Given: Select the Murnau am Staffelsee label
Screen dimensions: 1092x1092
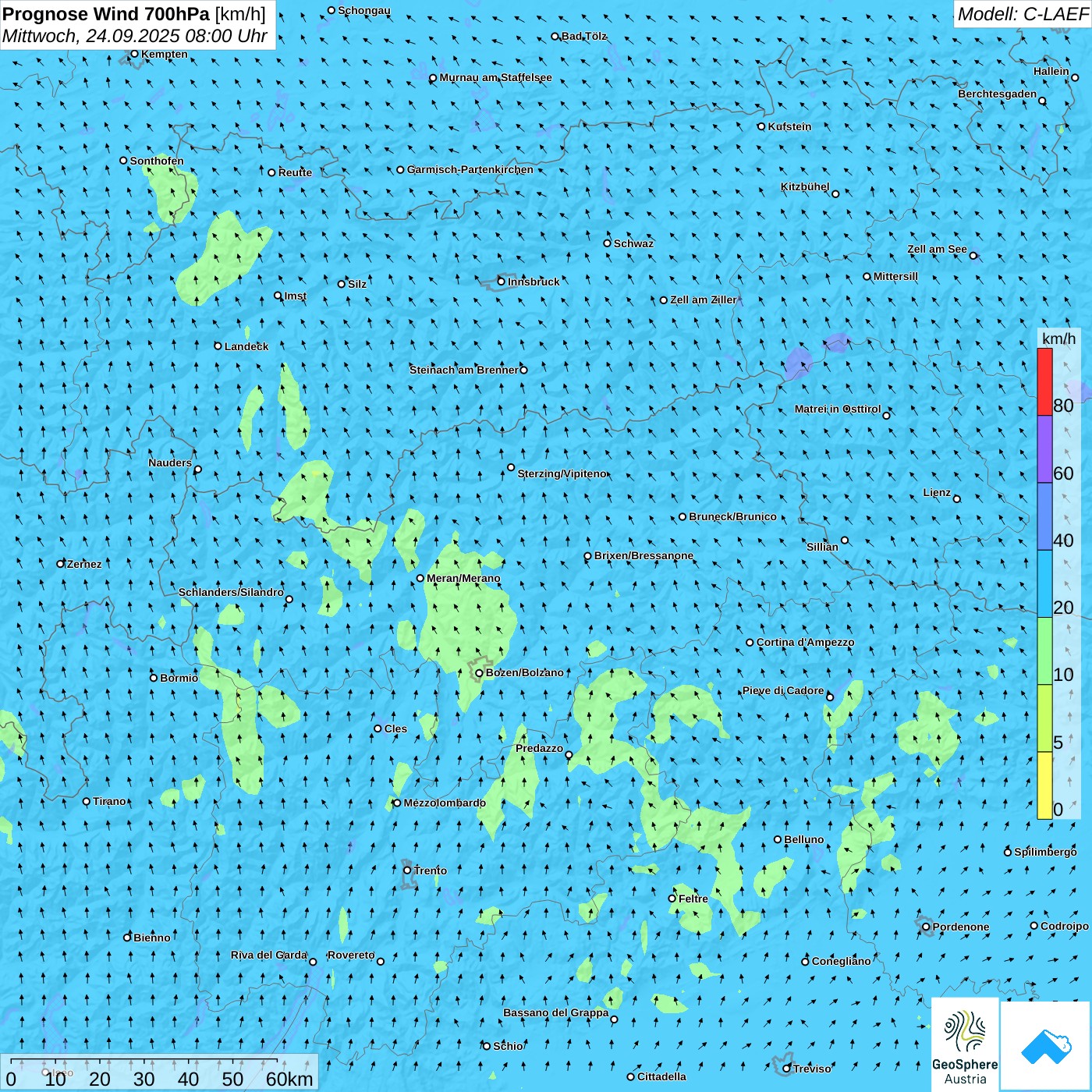Looking at the screenshot, I should pos(495,77).
